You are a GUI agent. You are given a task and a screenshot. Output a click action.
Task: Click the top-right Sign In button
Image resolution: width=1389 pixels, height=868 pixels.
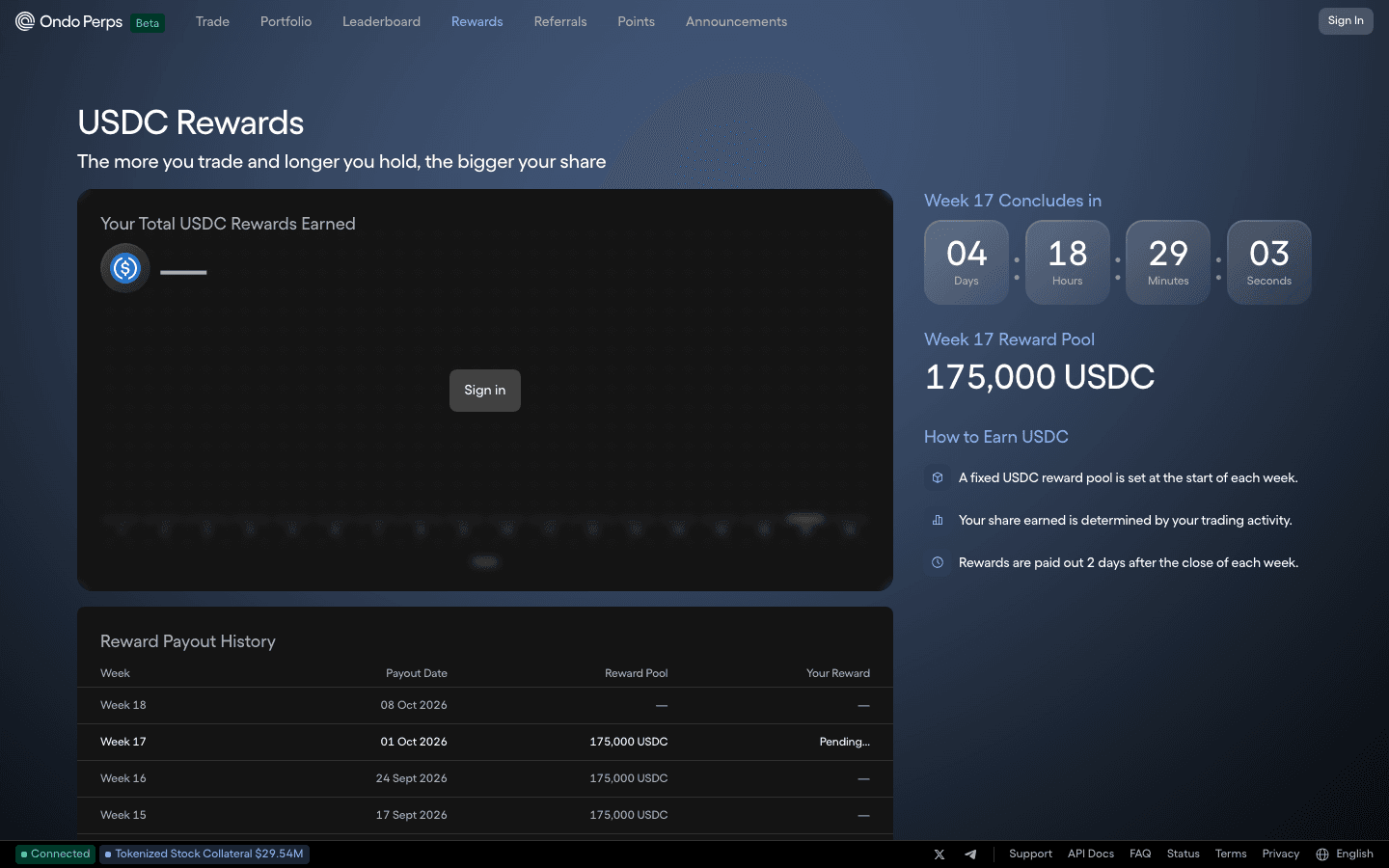[1346, 21]
